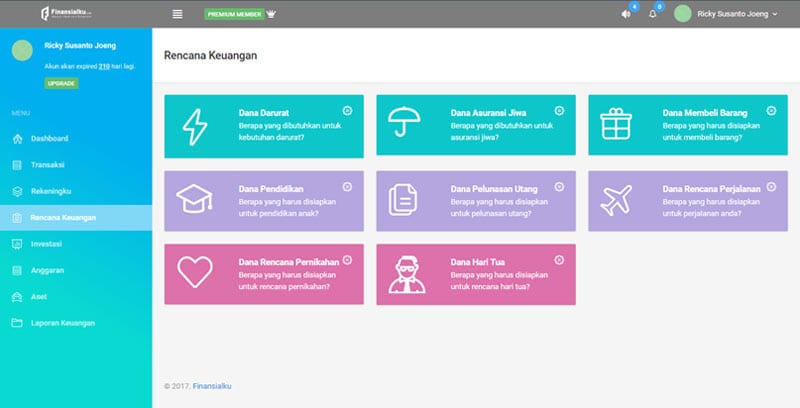Open the megaphone announcements icon
Screen dimensions: 800x408
click(626, 14)
